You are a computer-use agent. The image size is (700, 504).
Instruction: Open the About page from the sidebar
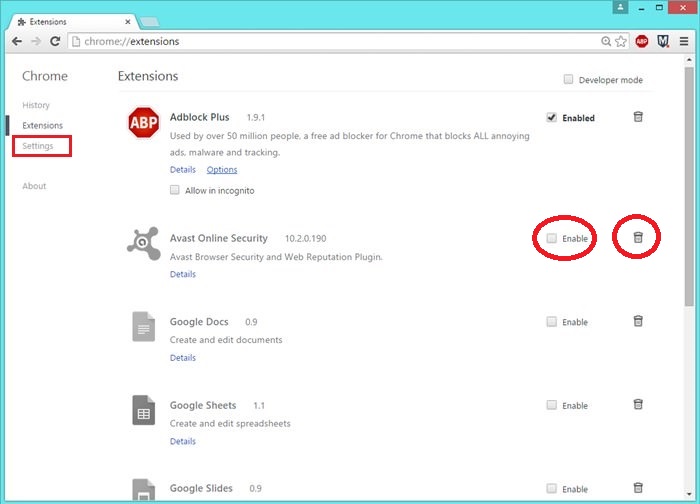pos(34,186)
